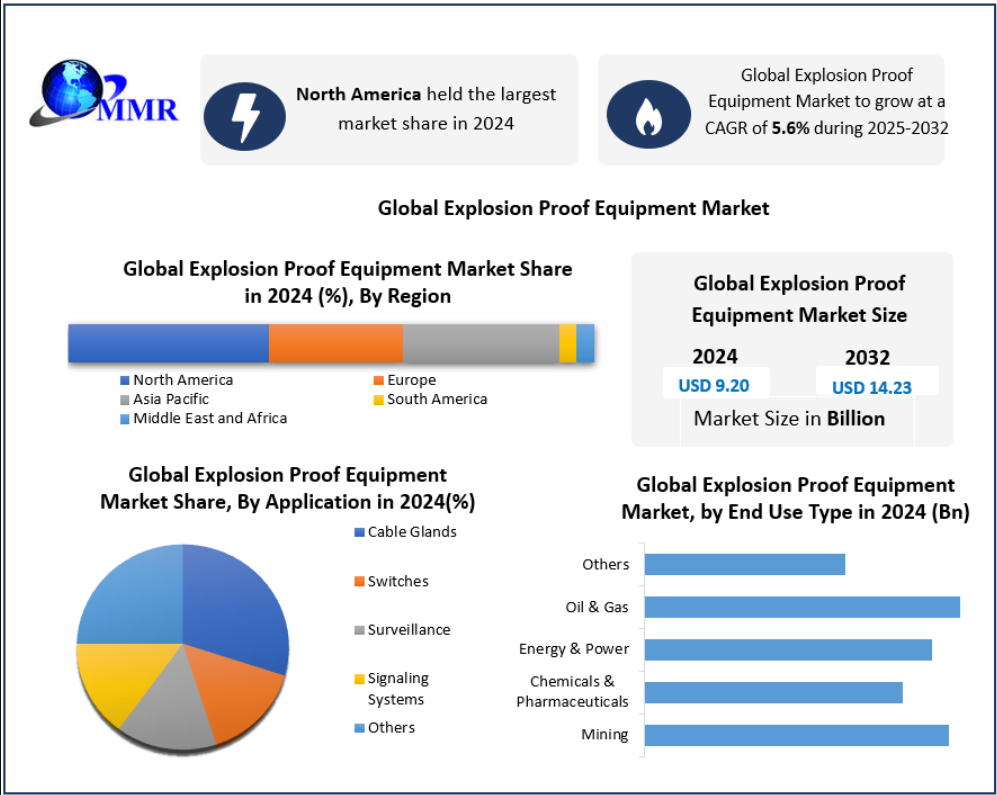This screenshot has width=997, height=795.
Task: Click the Europe legend marker
Action: (379, 380)
